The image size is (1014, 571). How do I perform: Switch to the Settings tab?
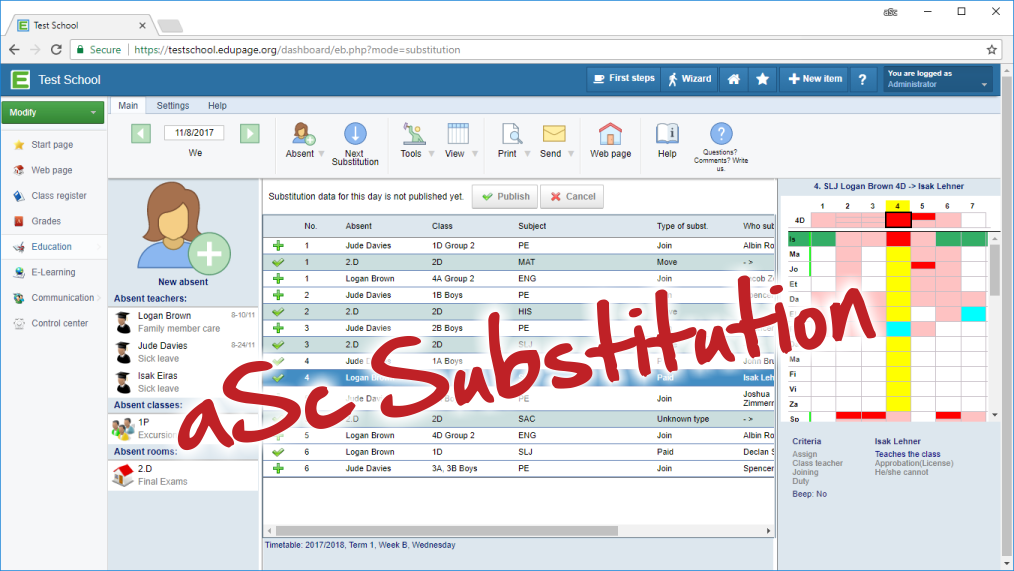tap(173, 105)
